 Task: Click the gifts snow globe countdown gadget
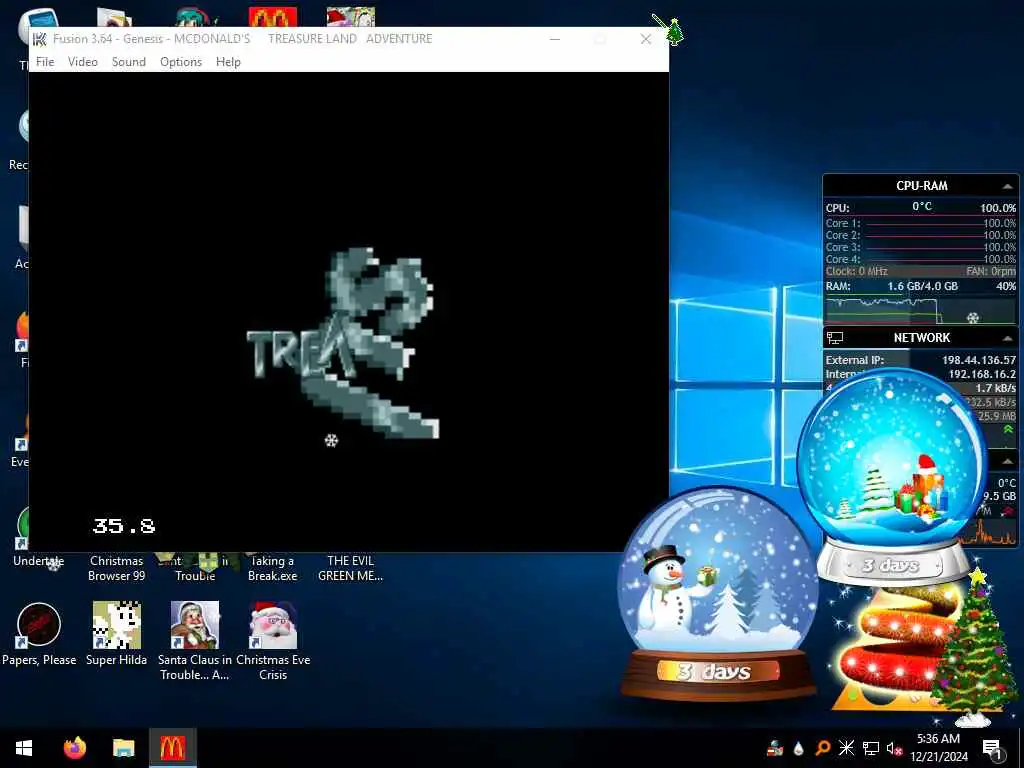click(x=891, y=477)
